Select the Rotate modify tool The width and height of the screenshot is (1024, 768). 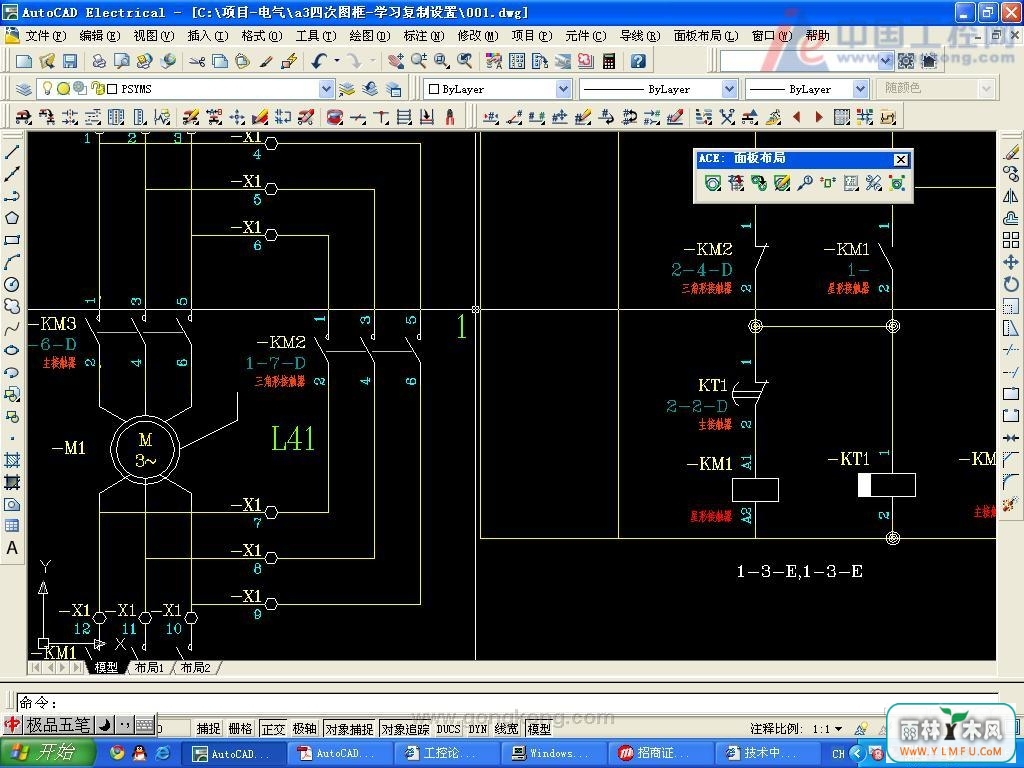pyautogui.click(x=1011, y=284)
